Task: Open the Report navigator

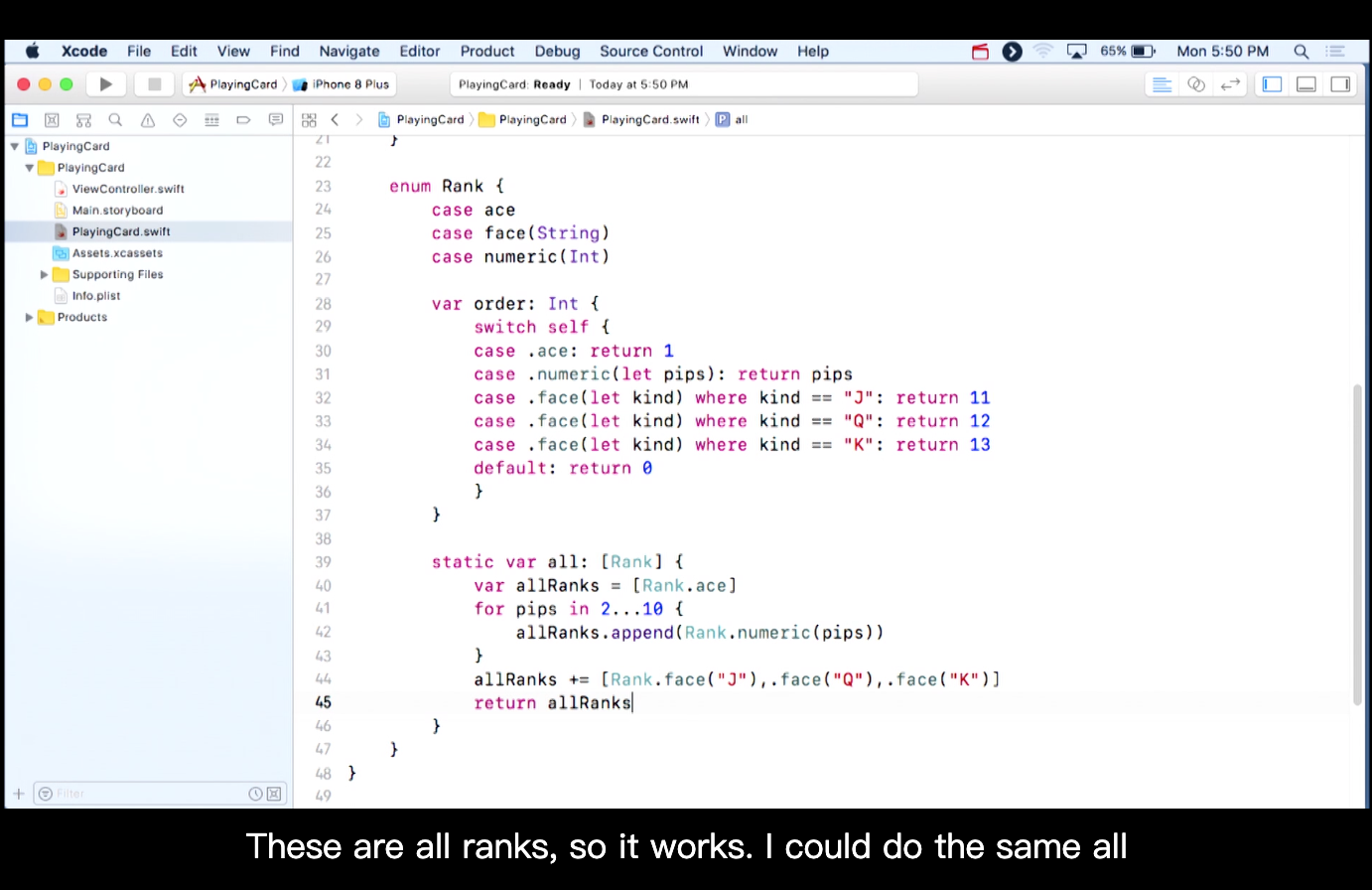Action: pos(275,120)
